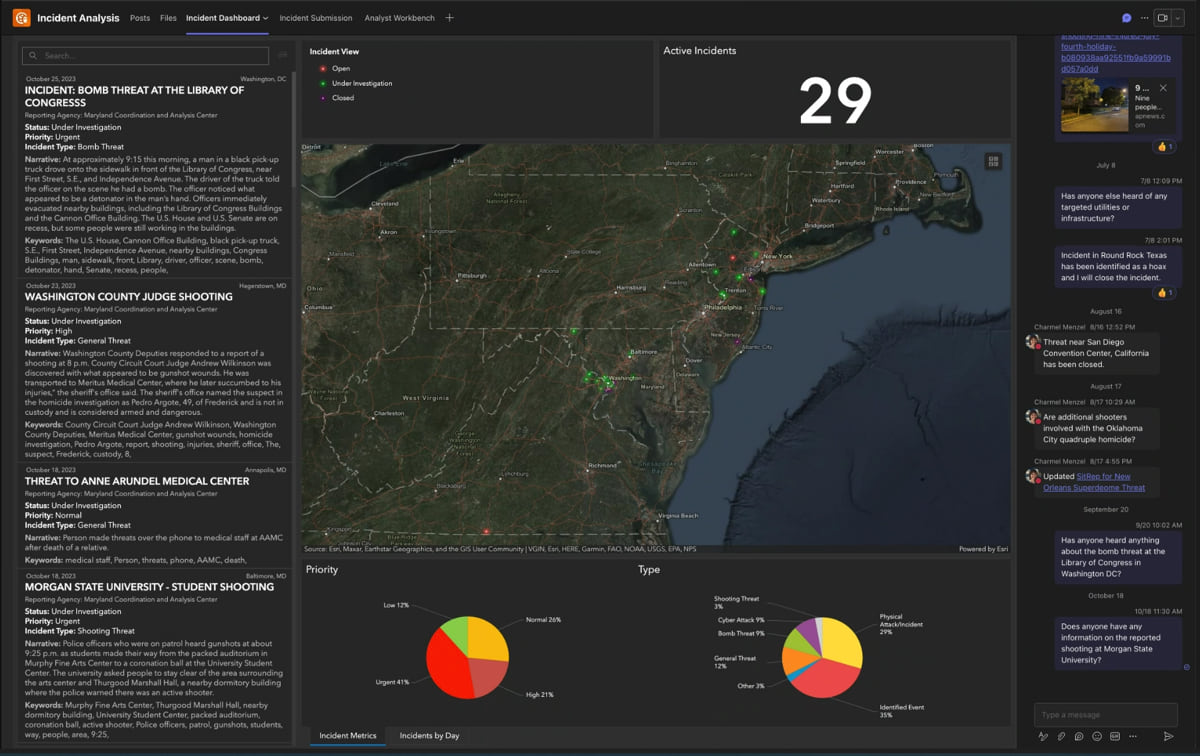Toggle Open incidents in the legend
Screen dimensions: 1200x756
pyautogui.click(x=335, y=69)
